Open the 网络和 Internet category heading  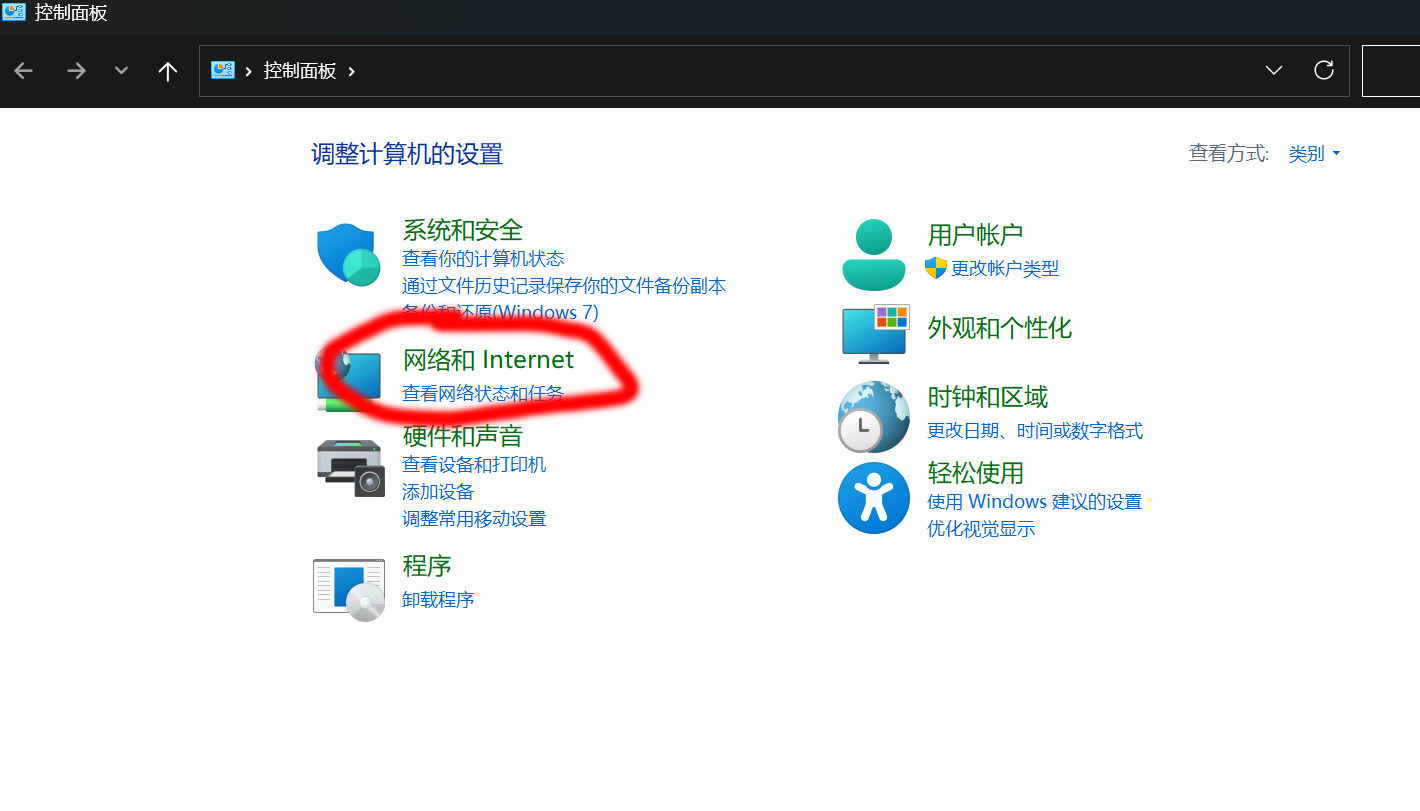pyautogui.click(x=488, y=360)
